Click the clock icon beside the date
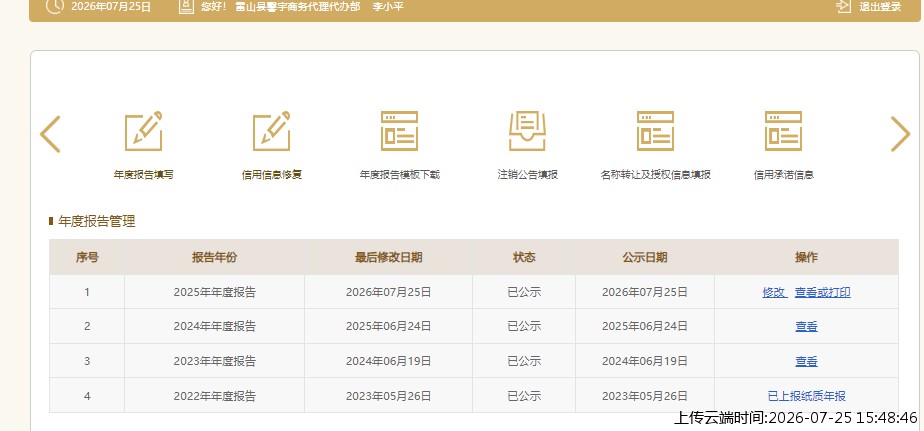 click(54, 6)
